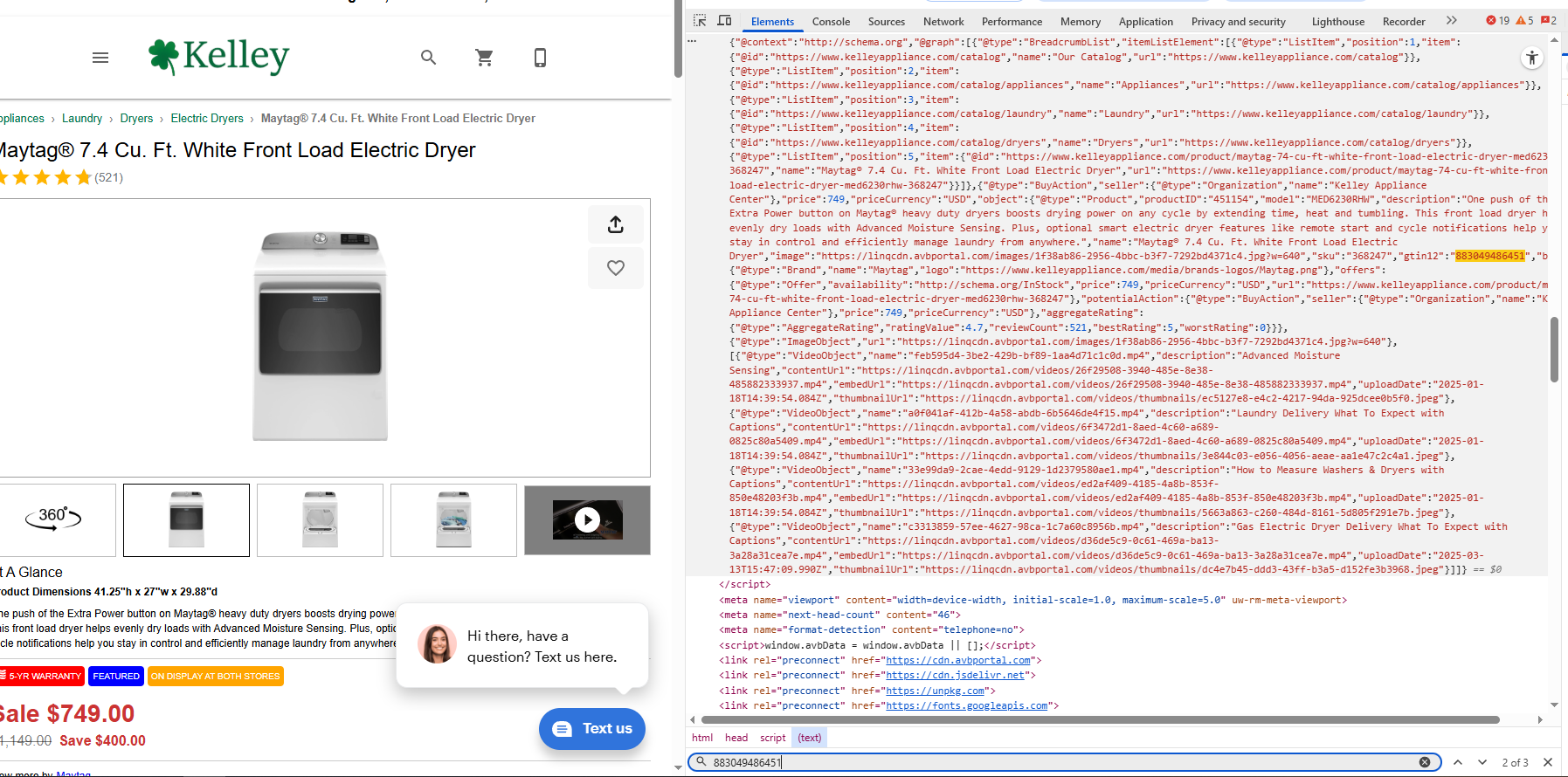Select the meta viewport element line
Screen dimensions: 1568x777
(1033, 601)
